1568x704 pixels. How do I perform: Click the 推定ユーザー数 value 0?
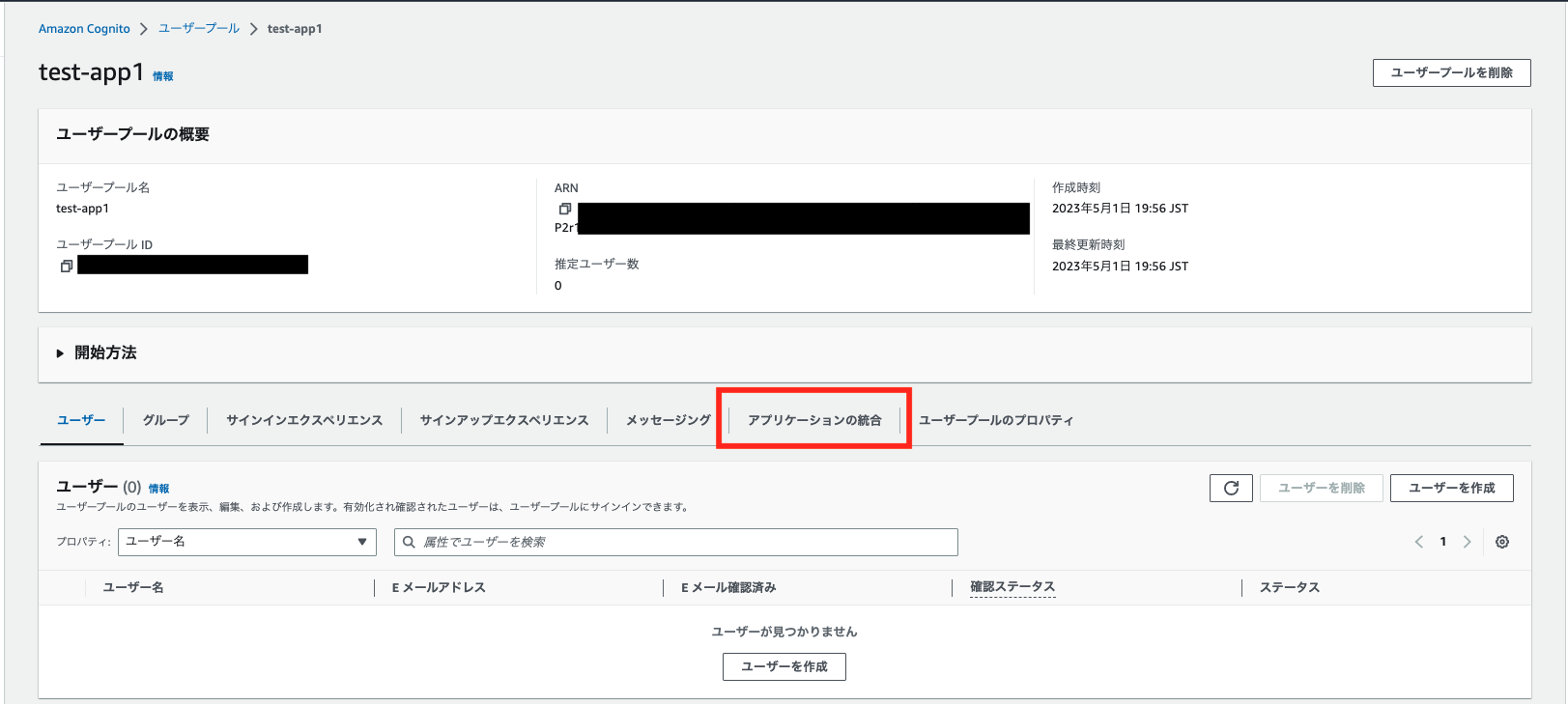coord(558,286)
